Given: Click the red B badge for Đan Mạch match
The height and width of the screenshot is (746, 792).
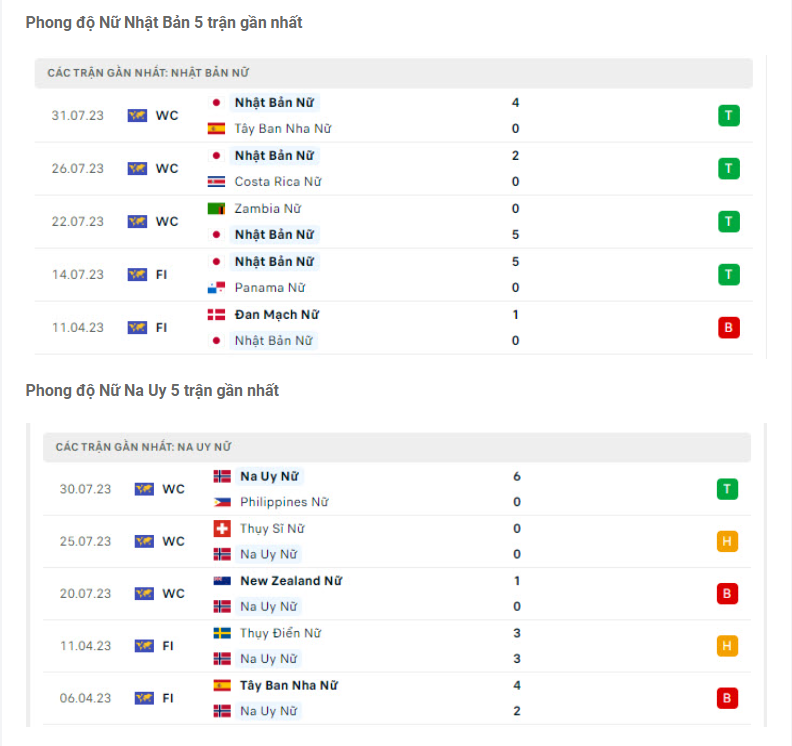Looking at the screenshot, I should [x=729, y=327].
